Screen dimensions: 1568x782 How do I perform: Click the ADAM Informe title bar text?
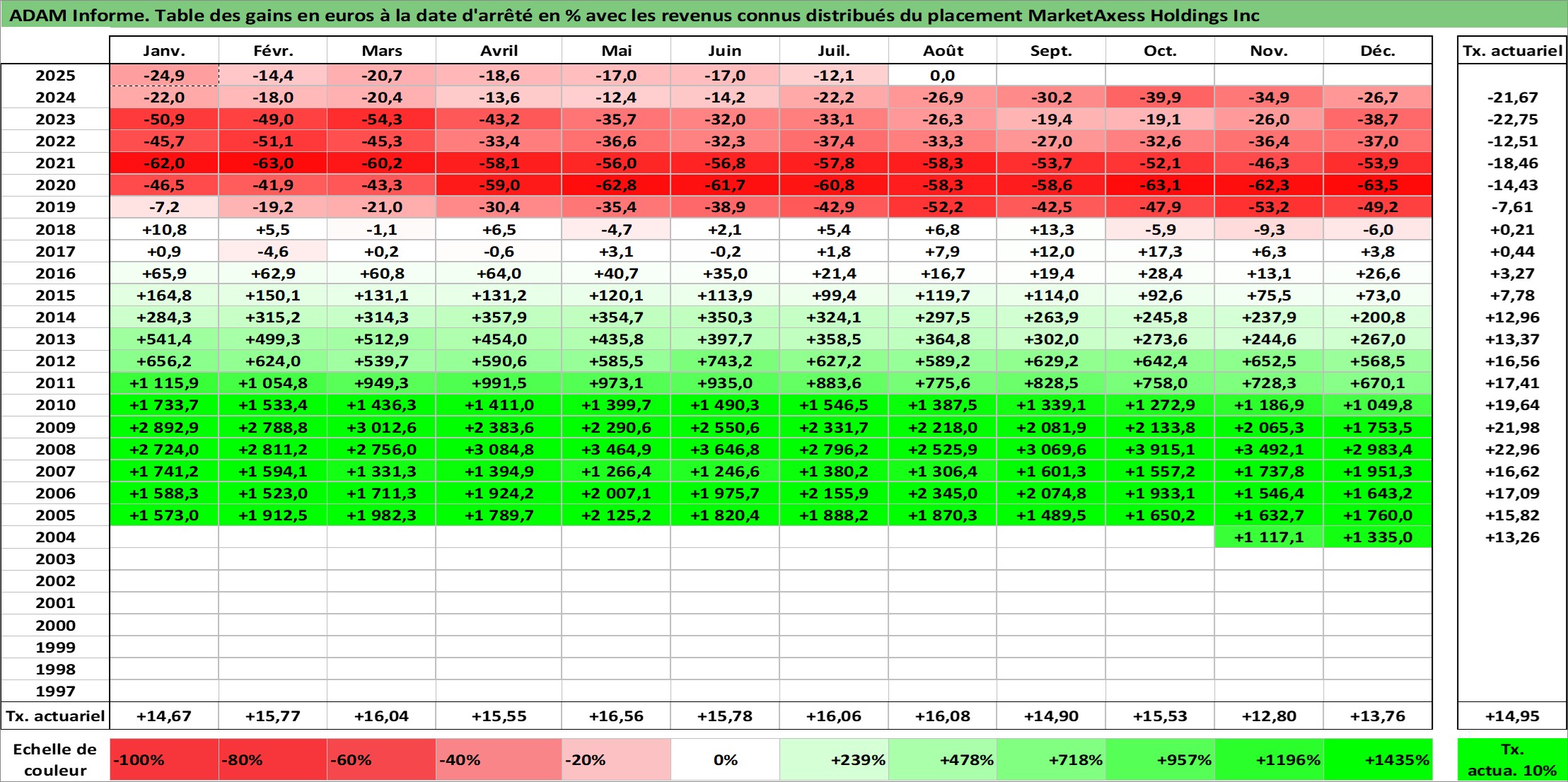coord(634,15)
